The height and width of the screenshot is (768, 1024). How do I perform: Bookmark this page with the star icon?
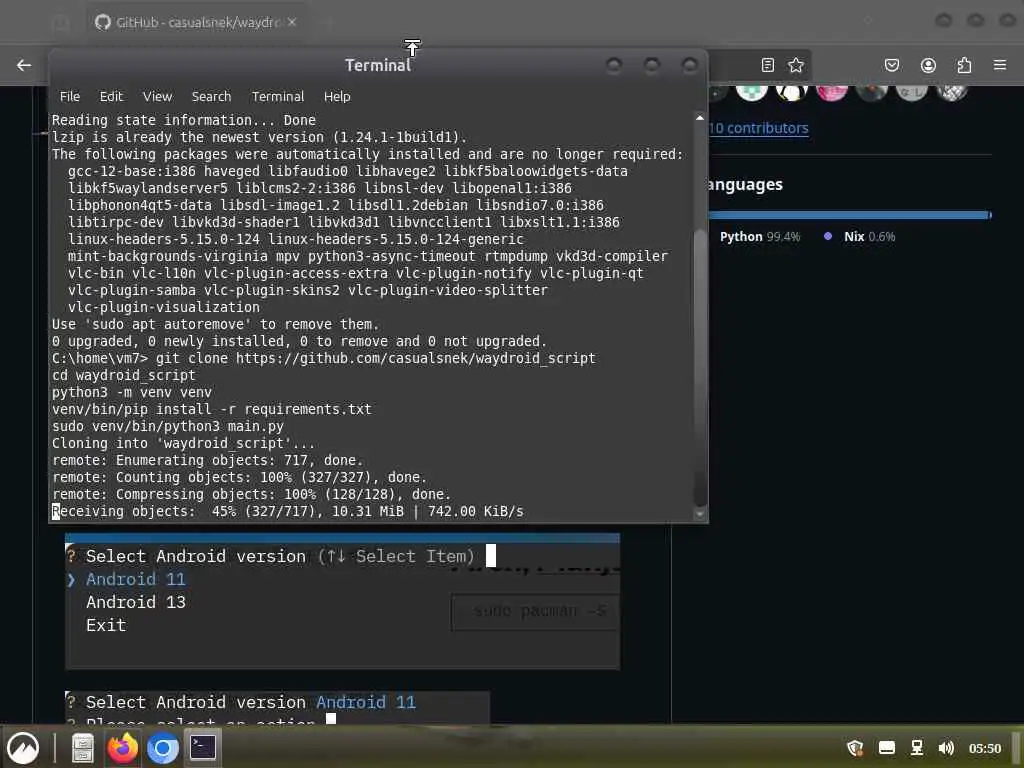click(795, 65)
